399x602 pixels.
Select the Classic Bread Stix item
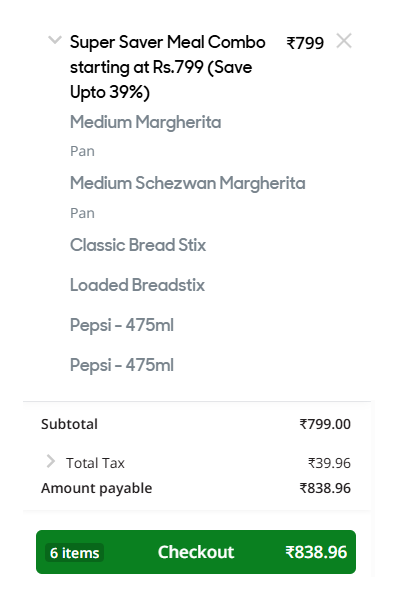[x=138, y=245]
